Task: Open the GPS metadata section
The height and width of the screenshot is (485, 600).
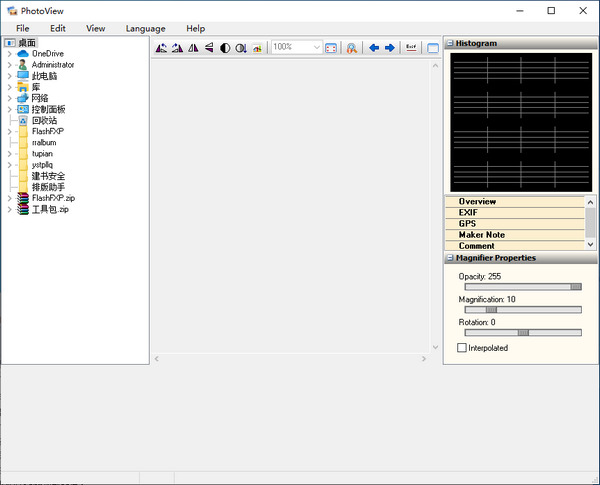Action: click(467, 224)
